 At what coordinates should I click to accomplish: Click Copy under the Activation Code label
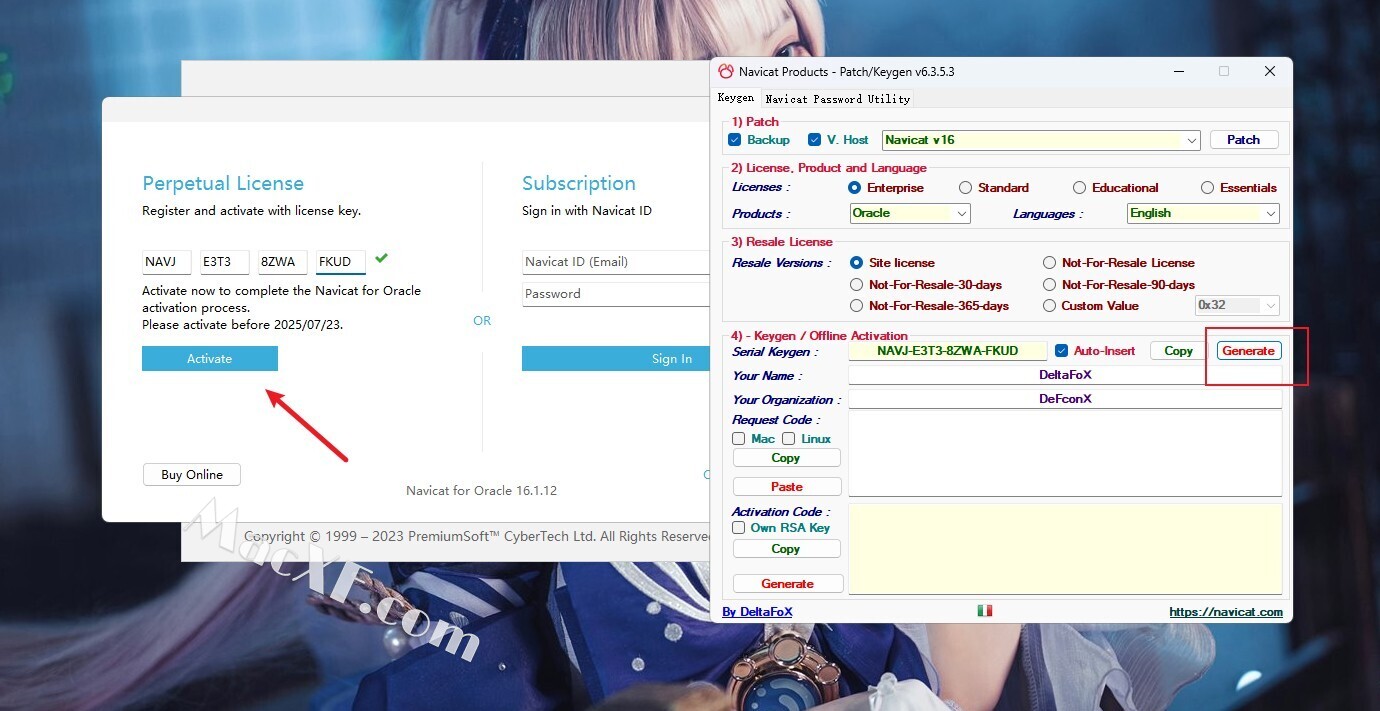coord(787,549)
